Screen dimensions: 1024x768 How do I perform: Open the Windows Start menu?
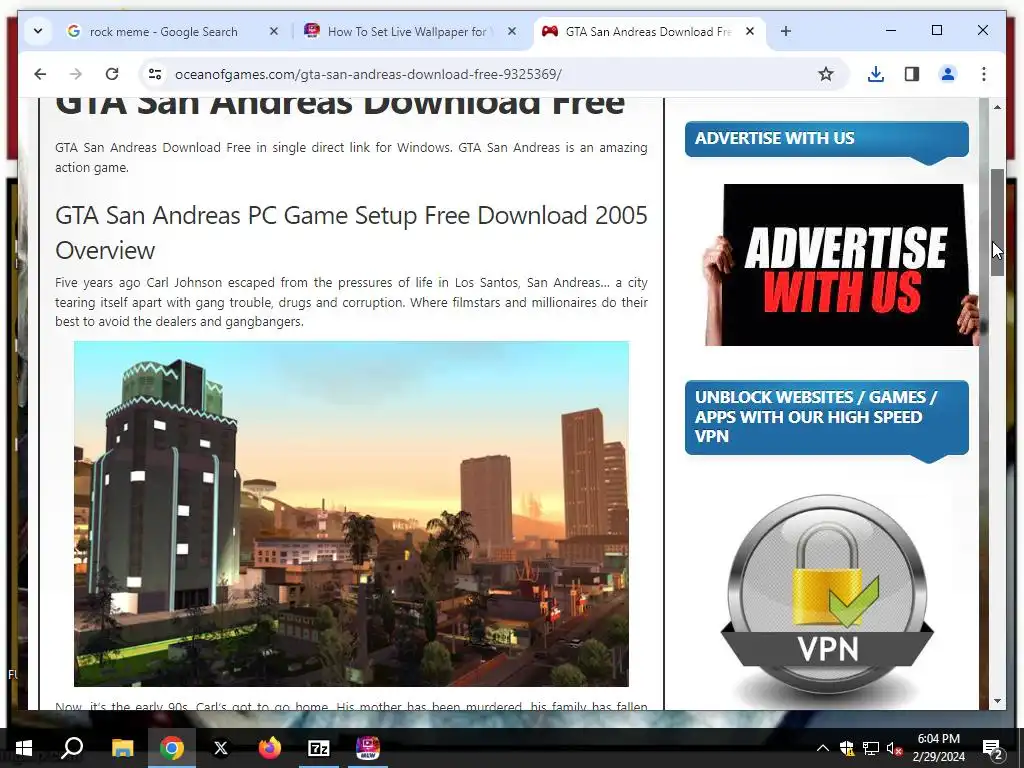coord(24,748)
